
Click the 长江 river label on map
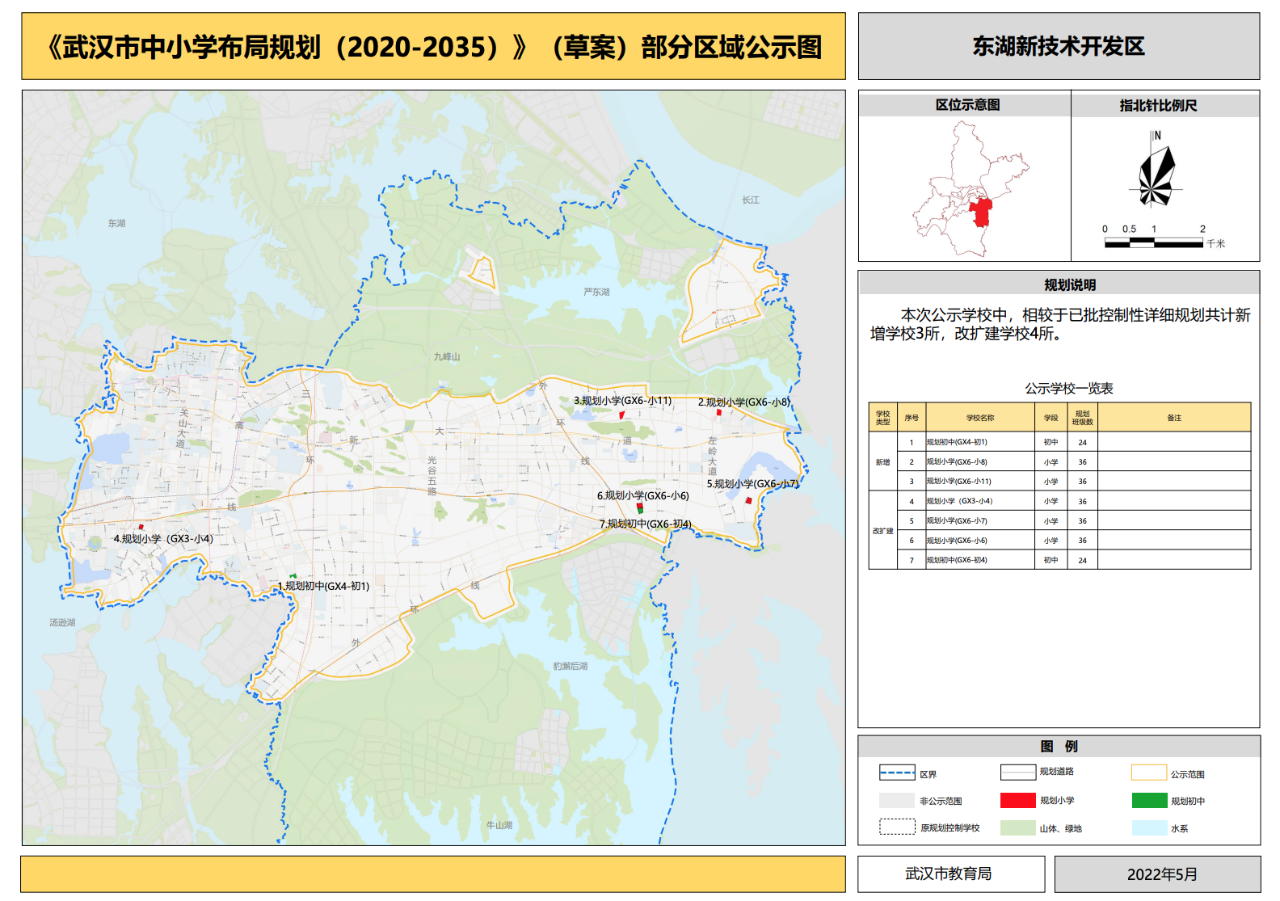[751, 200]
